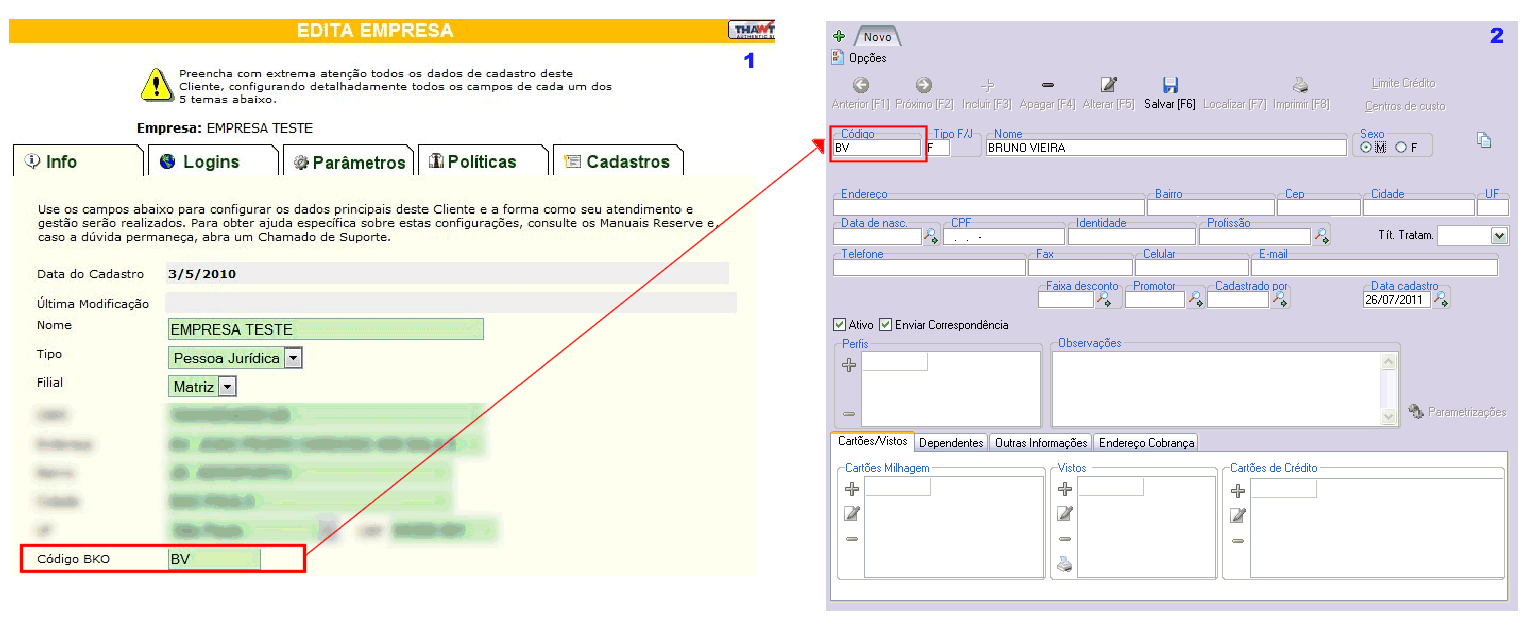This screenshot has width=1536, height=632.
Task: Toggle the Enviar Correspondência checkbox
Action: (x=885, y=325)
